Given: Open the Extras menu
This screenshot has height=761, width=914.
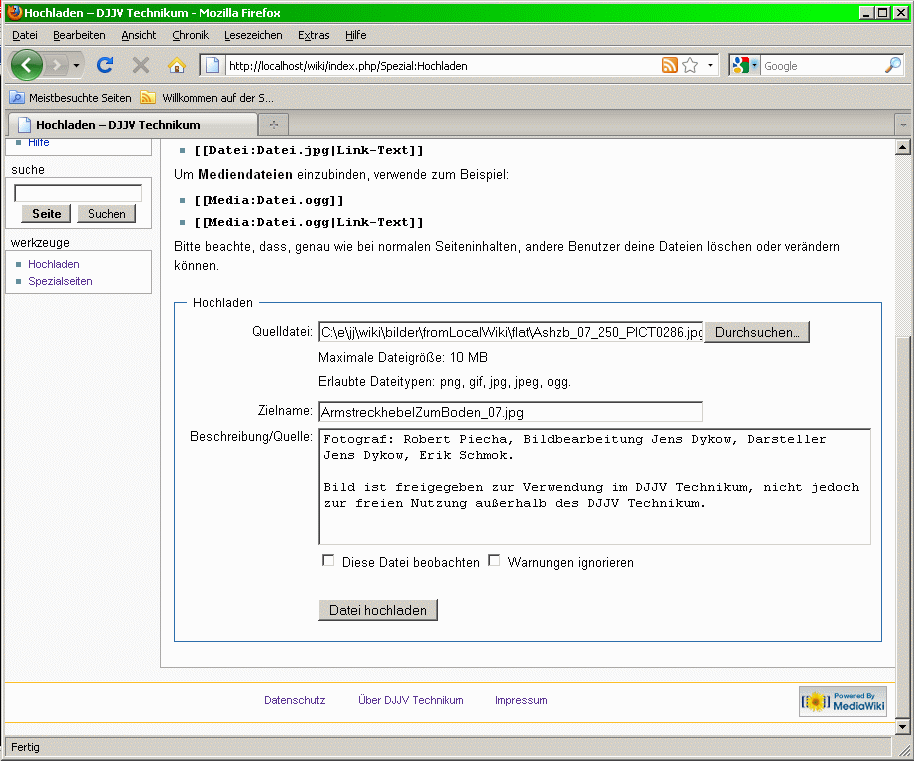Looking at the screenshot, I should pos(314,35).
